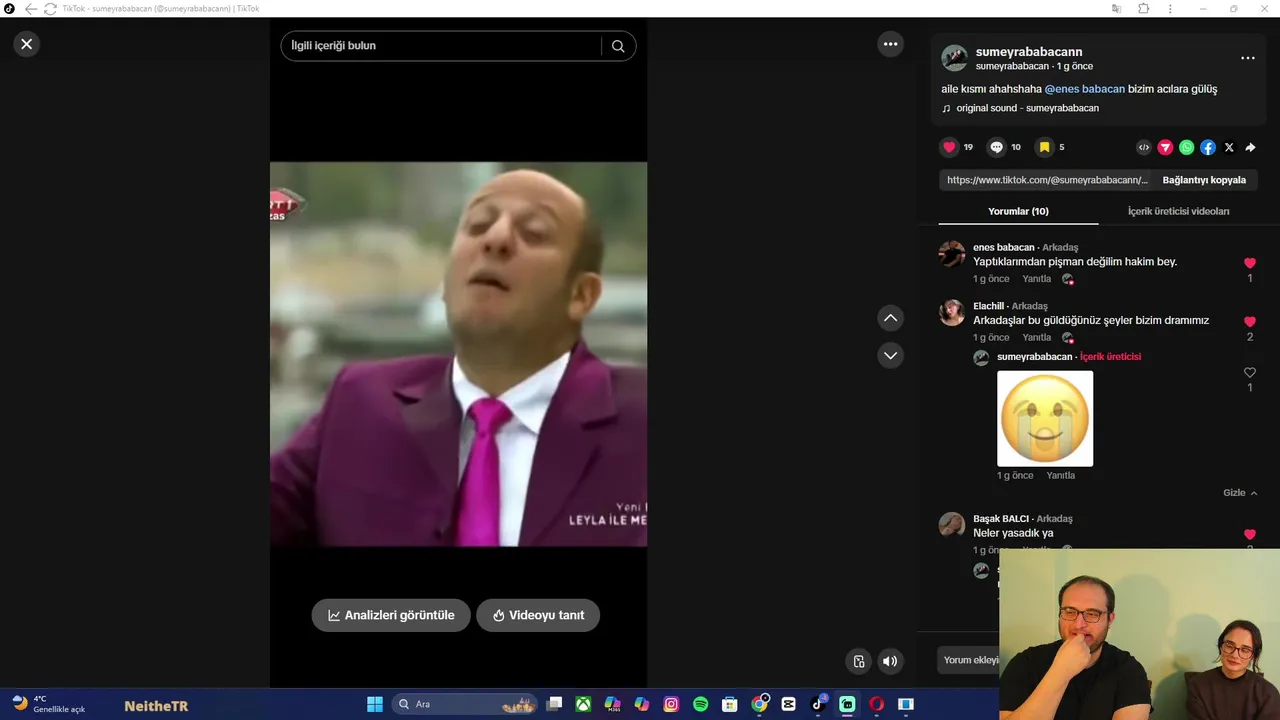Switch to 'Yorumlar (10)' tab

point(1018,211)
